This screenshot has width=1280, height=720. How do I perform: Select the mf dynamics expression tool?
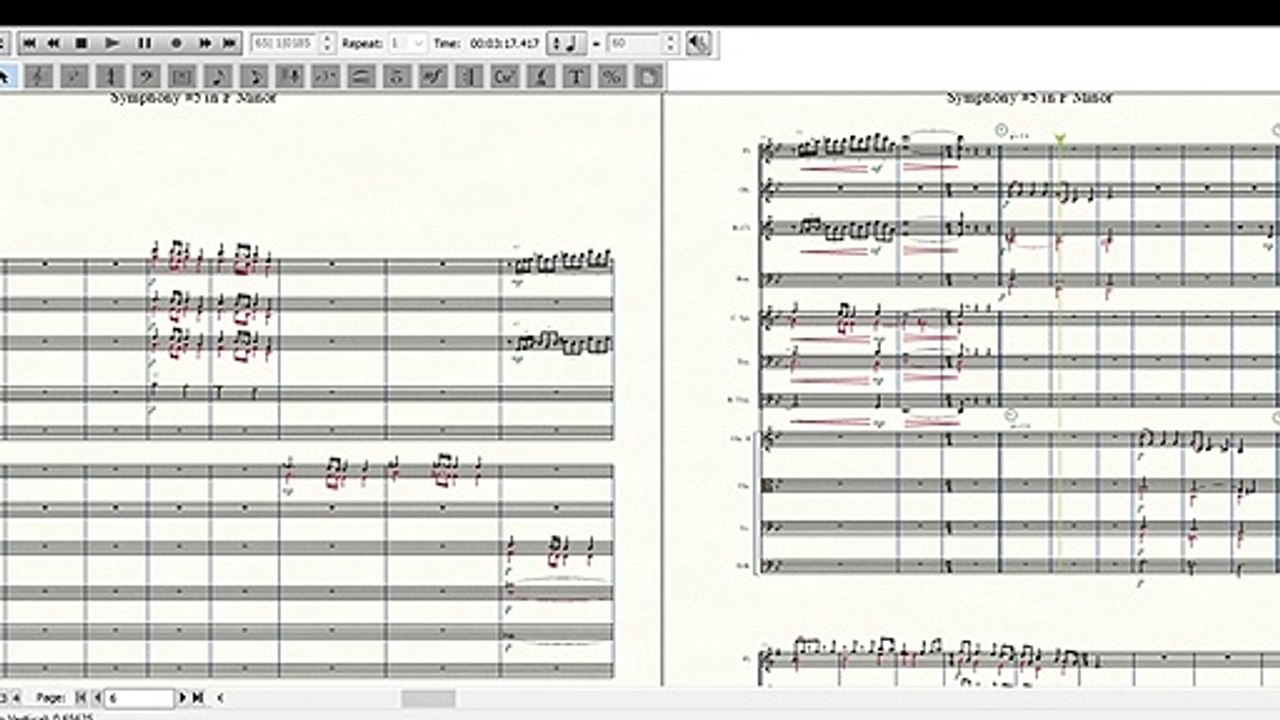pos(433,76)
